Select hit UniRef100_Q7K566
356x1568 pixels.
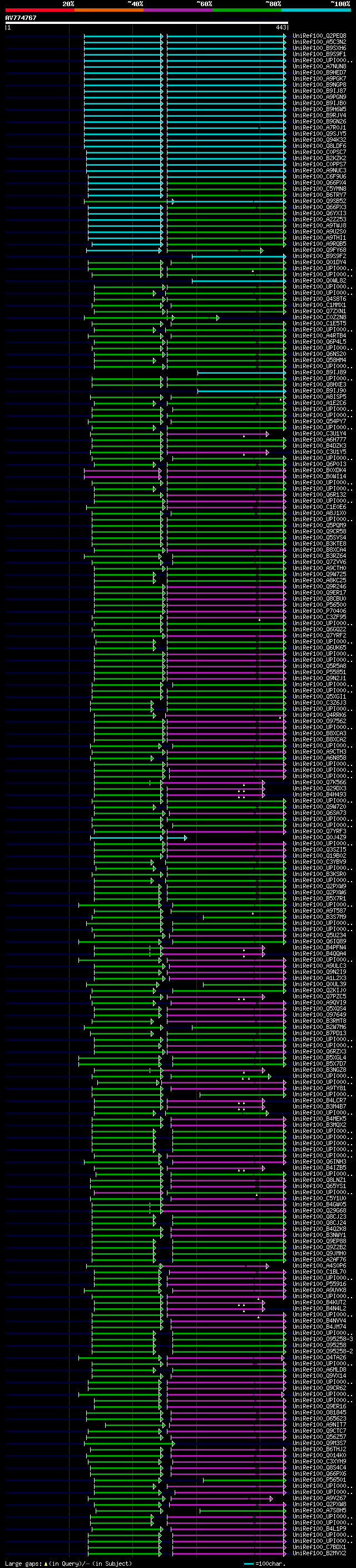[x=319, y=782]
